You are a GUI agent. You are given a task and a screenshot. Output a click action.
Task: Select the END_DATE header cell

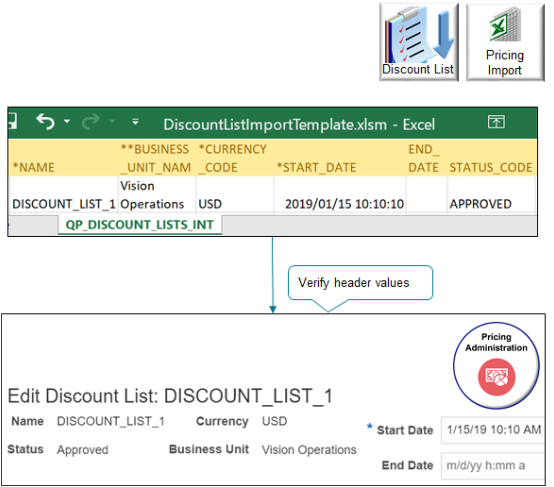click(x=427, y=158)
